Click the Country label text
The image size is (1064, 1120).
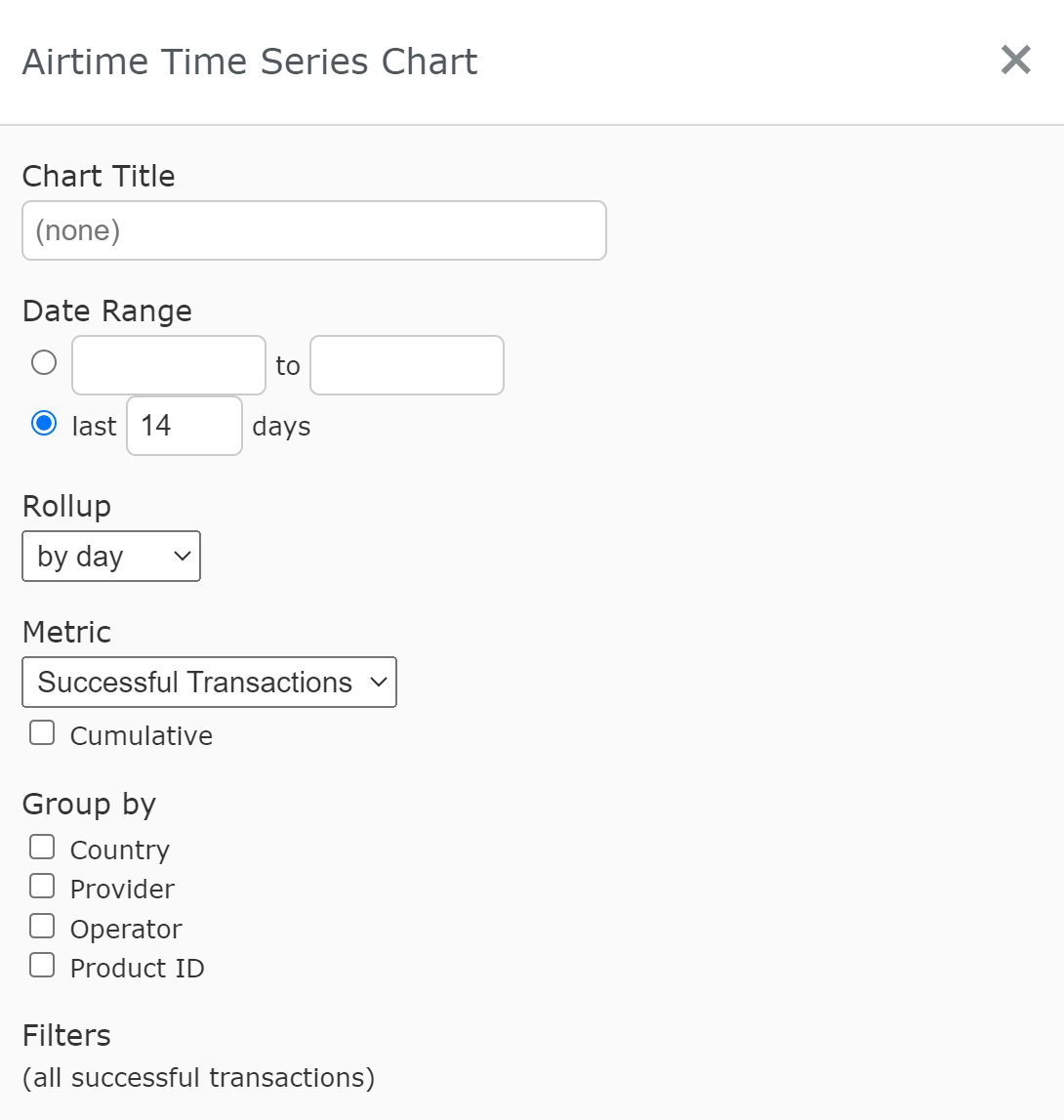click(120, 850)
